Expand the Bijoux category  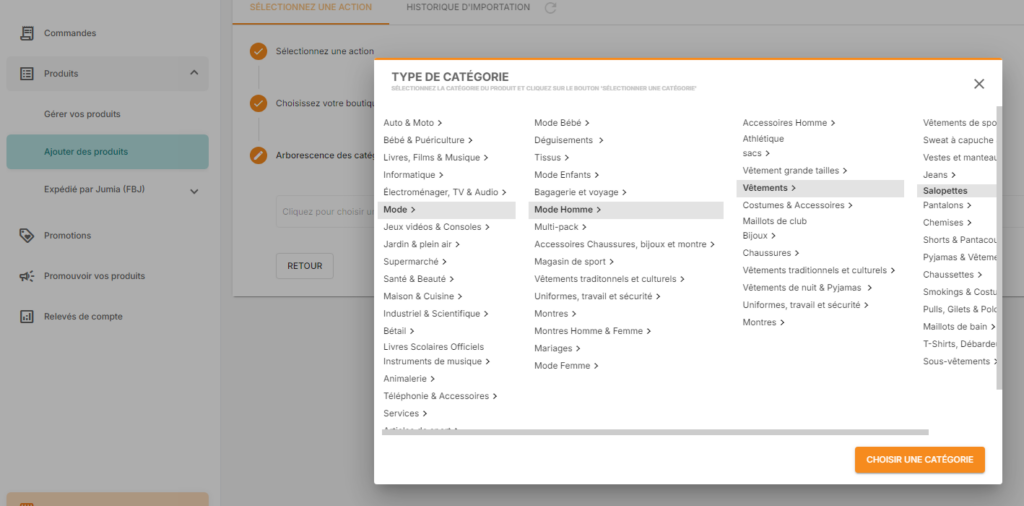pos(759,236)
